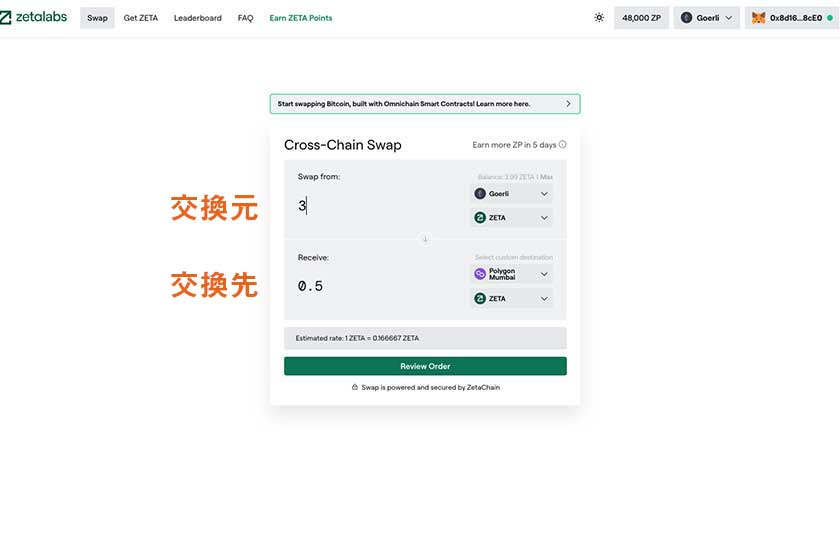Open the FAQ page
840x560 pixels.
(245, 18)
